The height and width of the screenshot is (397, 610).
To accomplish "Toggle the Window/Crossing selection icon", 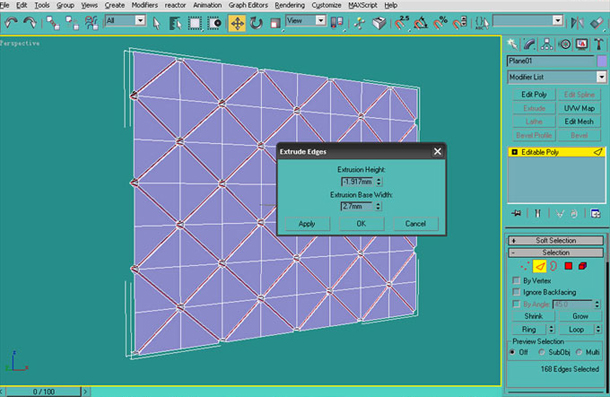I will pos(214,23).
